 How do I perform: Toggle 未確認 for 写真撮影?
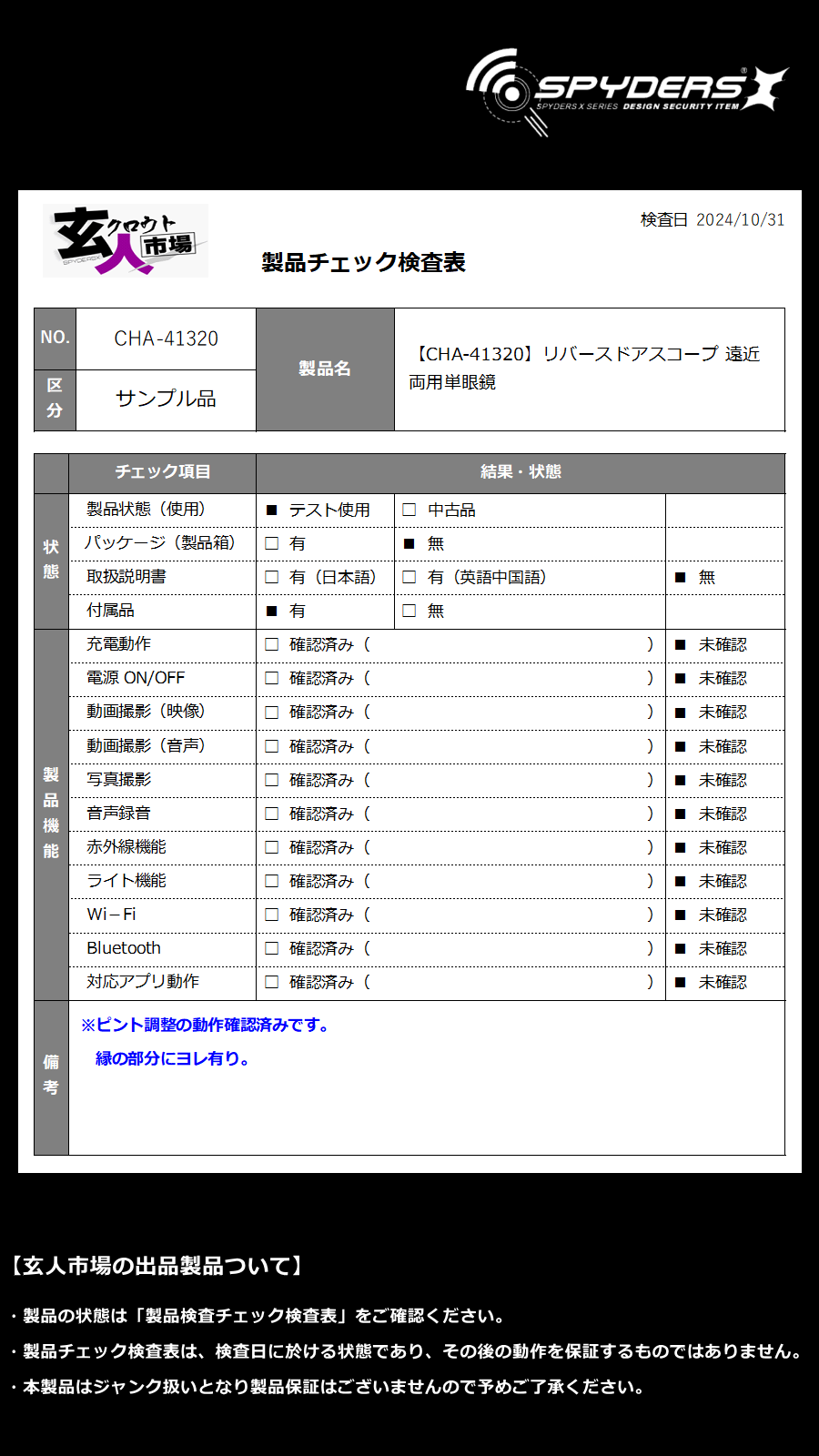click(x=680, y=781)
